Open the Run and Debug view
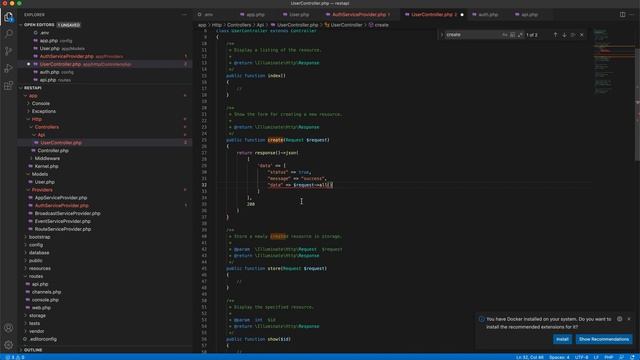The width and height of the screenshot is (640, 360). (9, 68)
